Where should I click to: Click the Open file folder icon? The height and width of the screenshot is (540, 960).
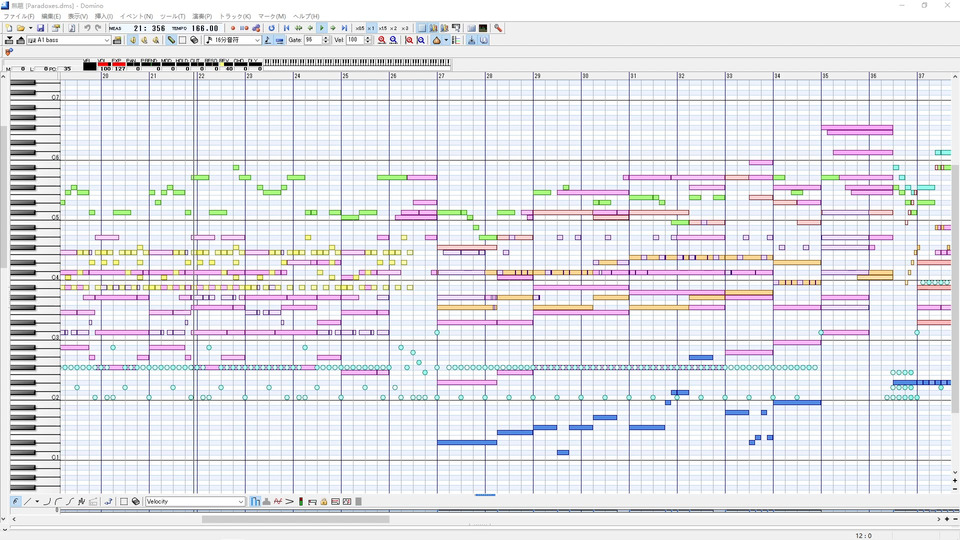20,28
